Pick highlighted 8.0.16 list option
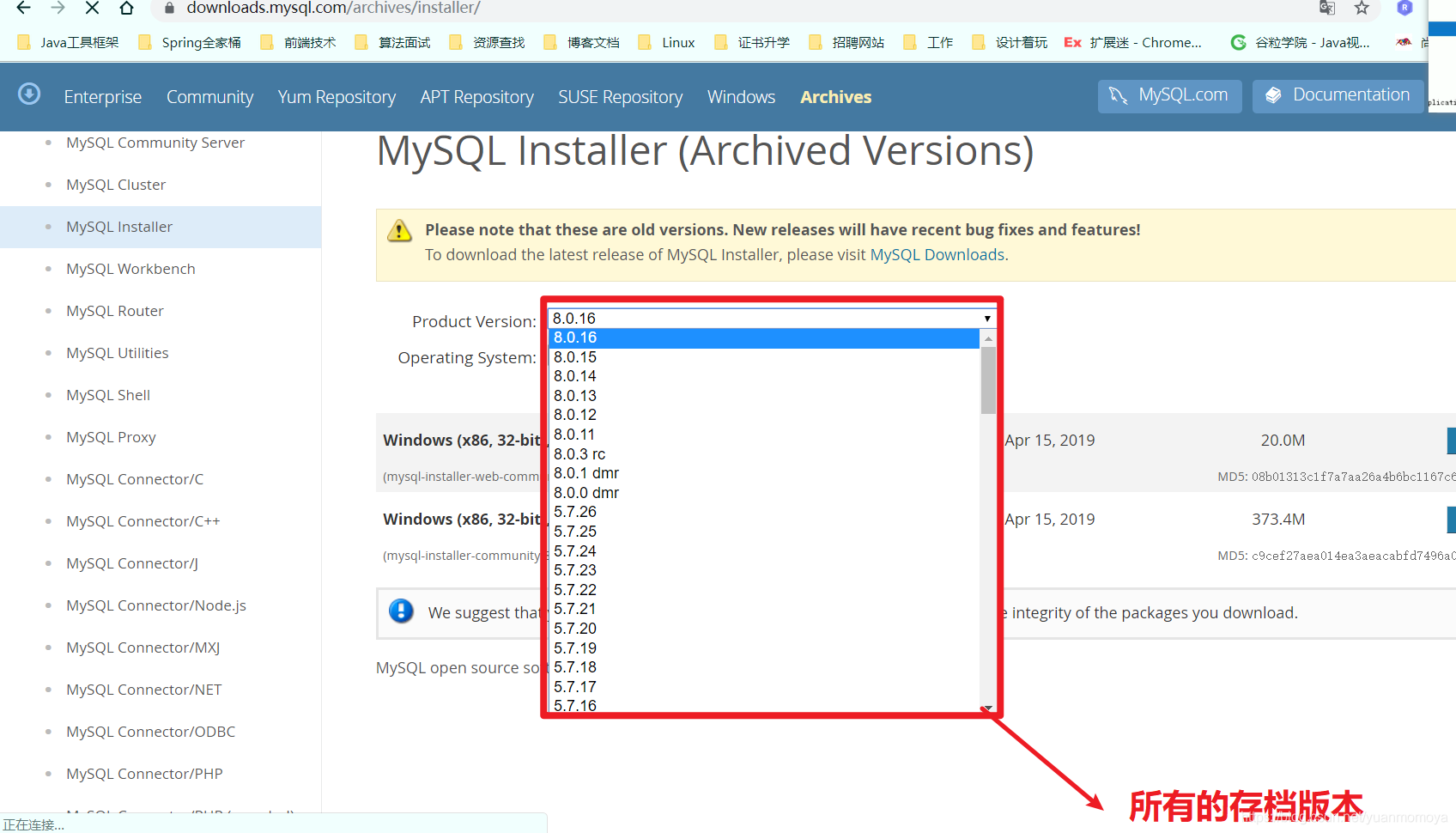1456x833 pixels. tap(764, 337)
